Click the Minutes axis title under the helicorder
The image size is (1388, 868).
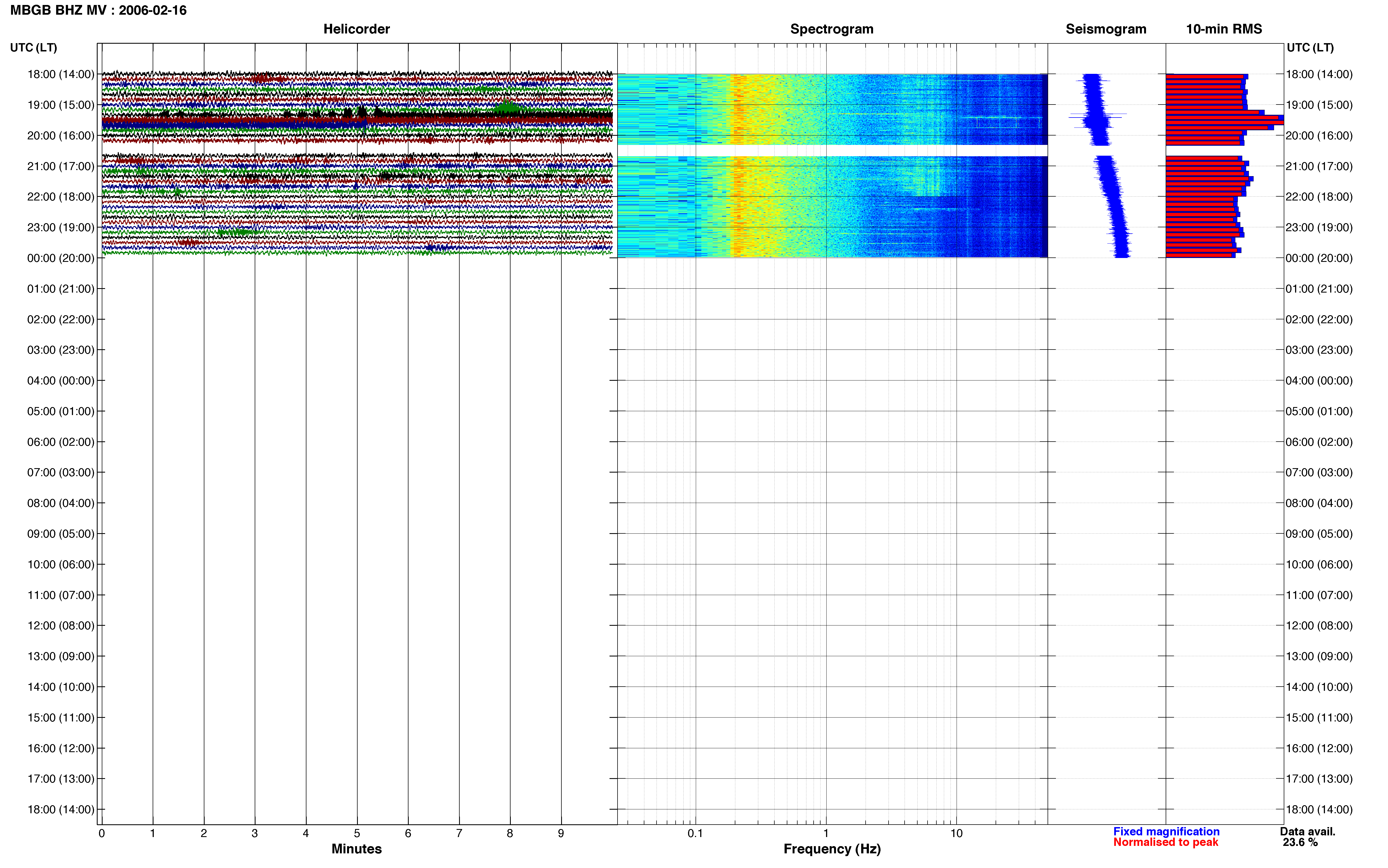356,849
